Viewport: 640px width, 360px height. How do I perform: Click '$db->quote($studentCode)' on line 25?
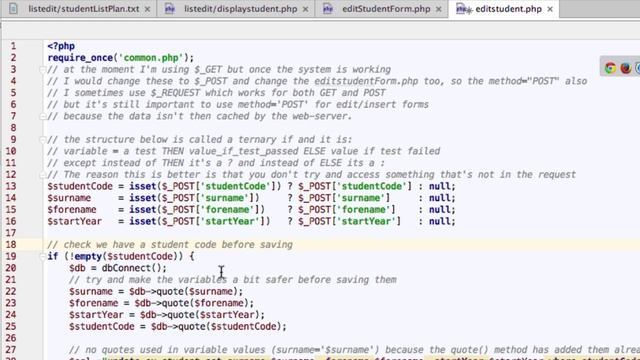coord(216,326)
